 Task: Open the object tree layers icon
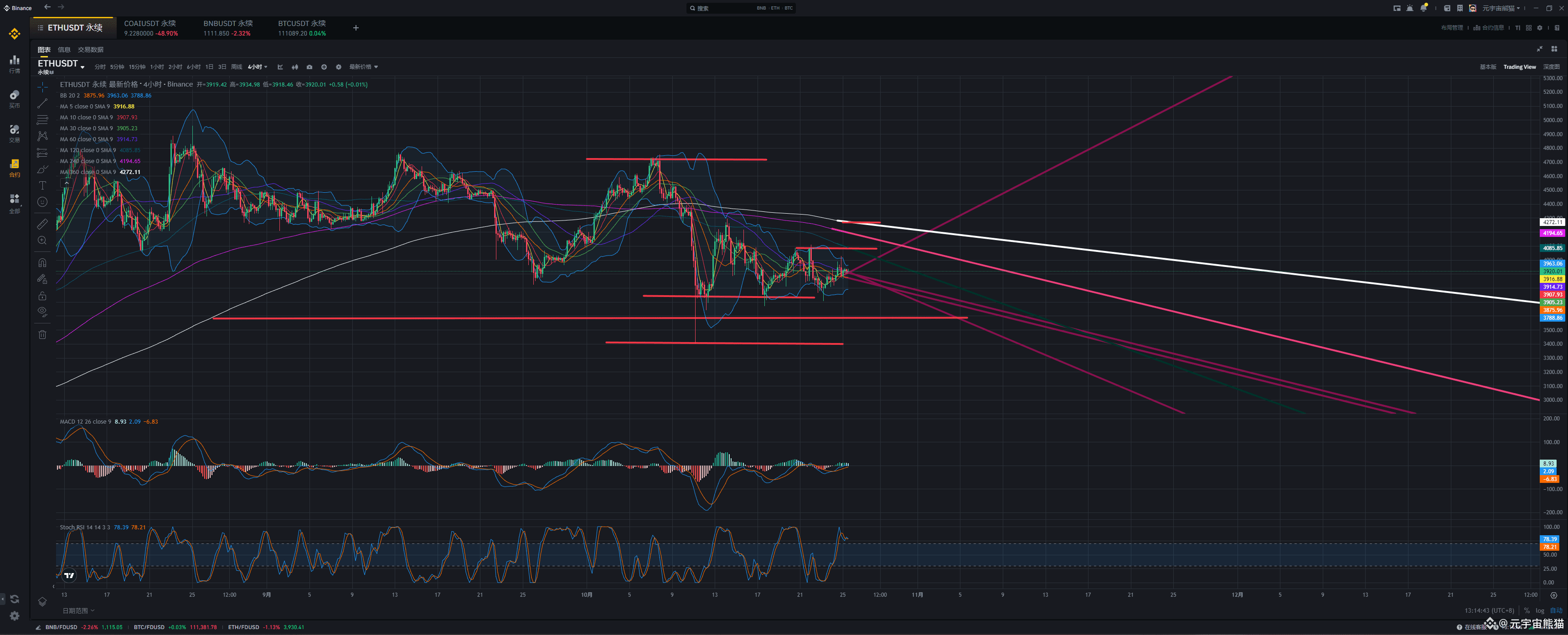tap(42, 602)
